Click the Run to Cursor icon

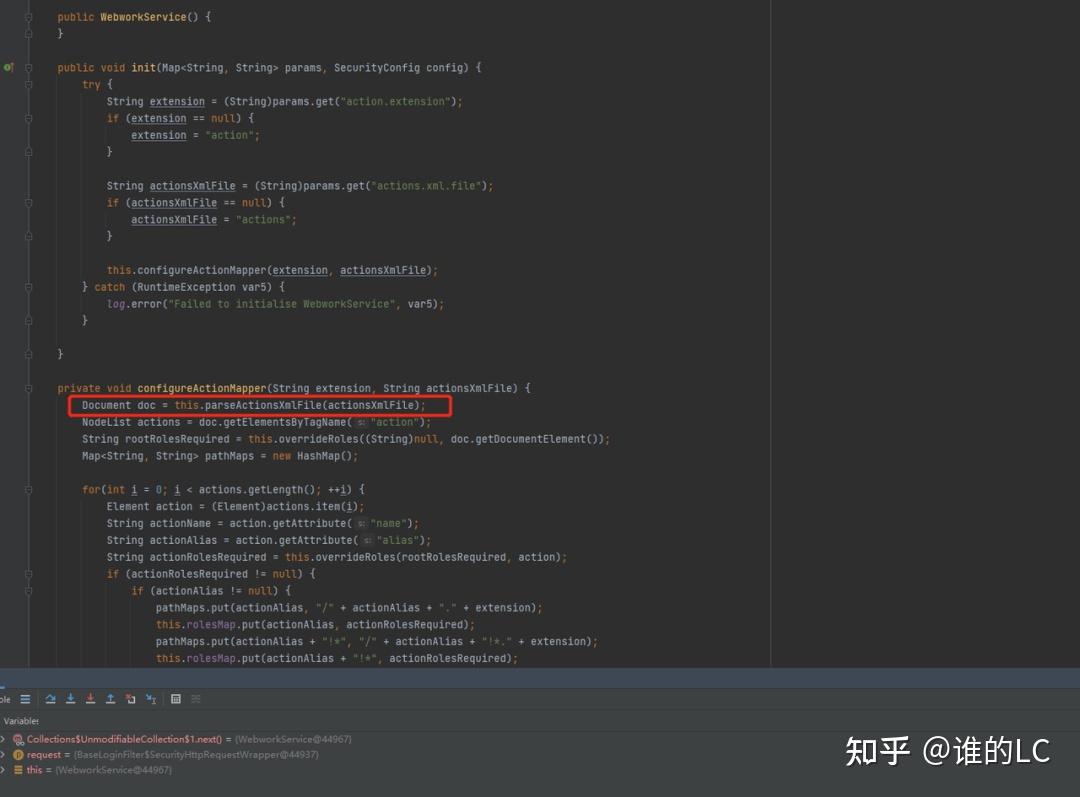point(151,699)
